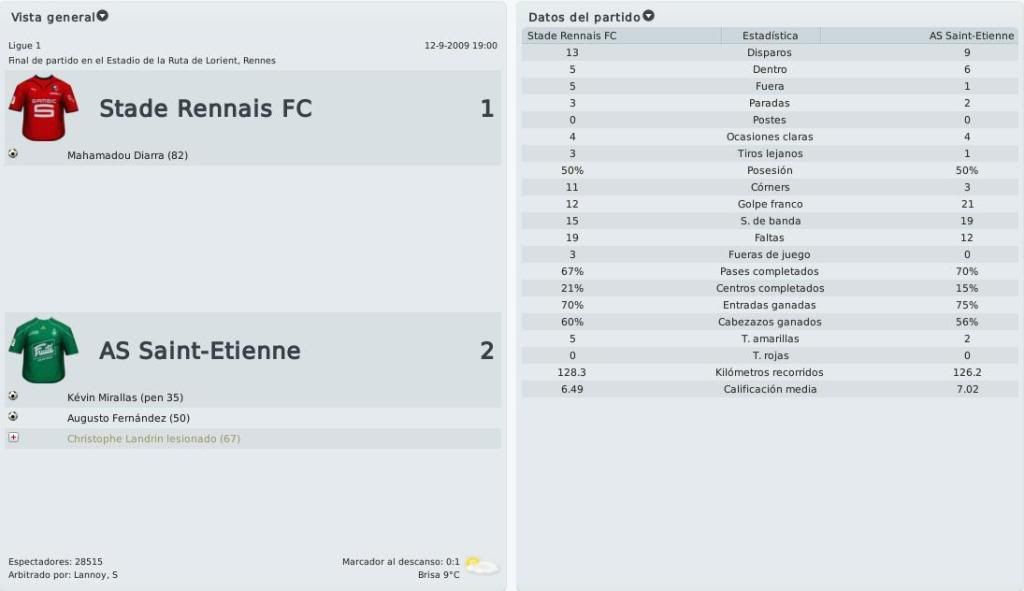Click goal ball icon beside Augusto Fernández
Viewport: 1024px width, 591px height.
pyautogui.click(x=13, y=417)
